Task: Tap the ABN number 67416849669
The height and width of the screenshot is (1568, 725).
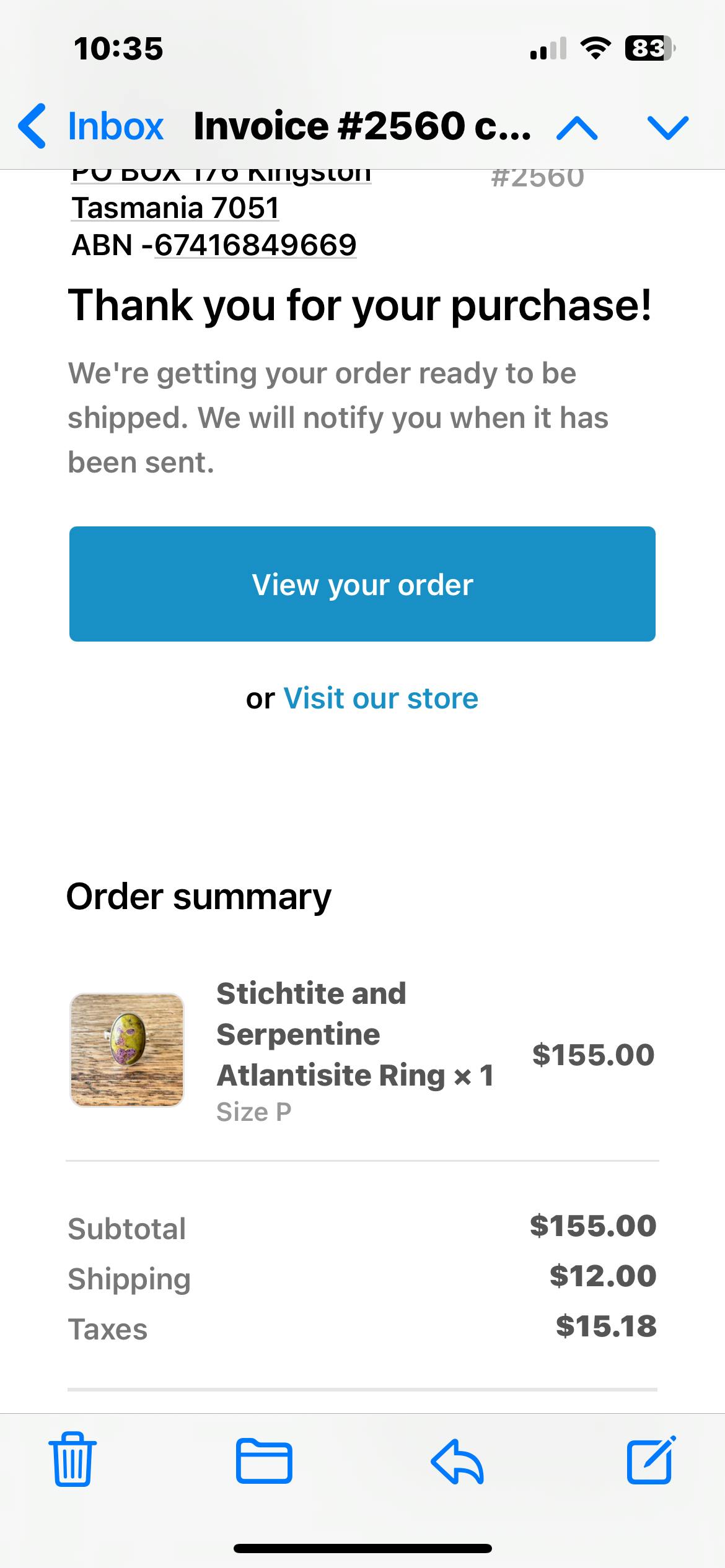Action: (x=255, y=245)
